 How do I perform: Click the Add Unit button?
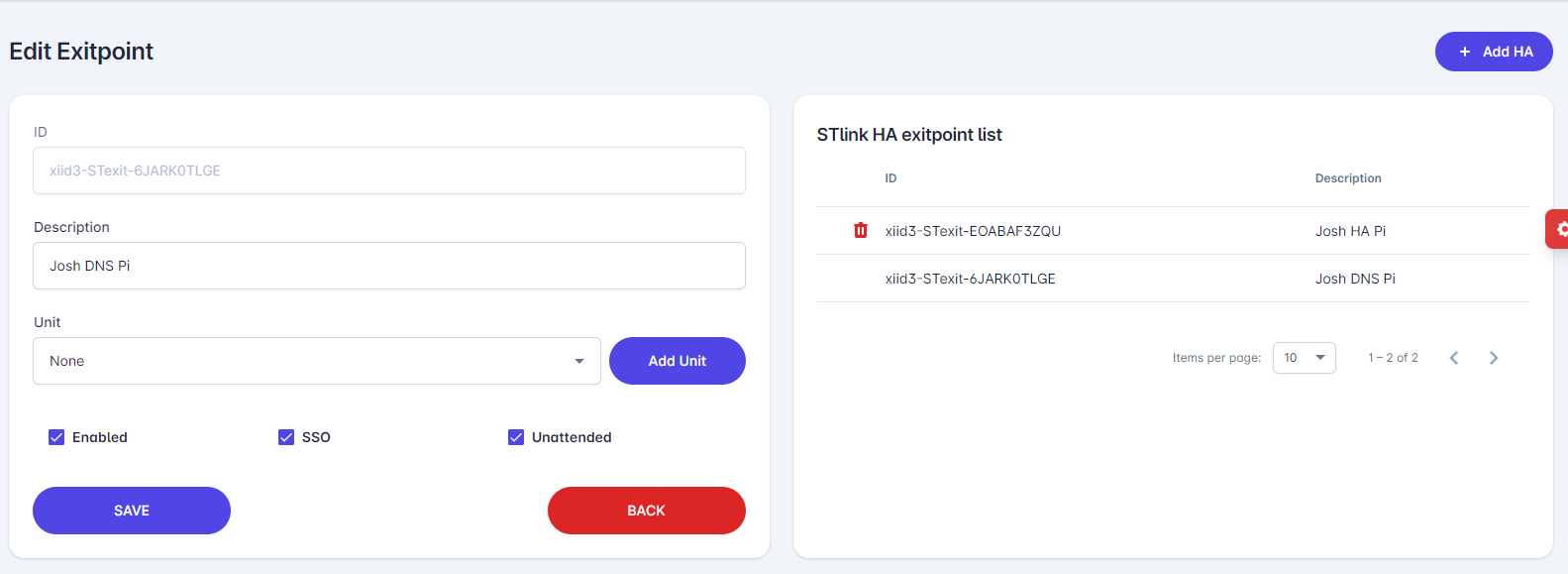tap(677, 361)
